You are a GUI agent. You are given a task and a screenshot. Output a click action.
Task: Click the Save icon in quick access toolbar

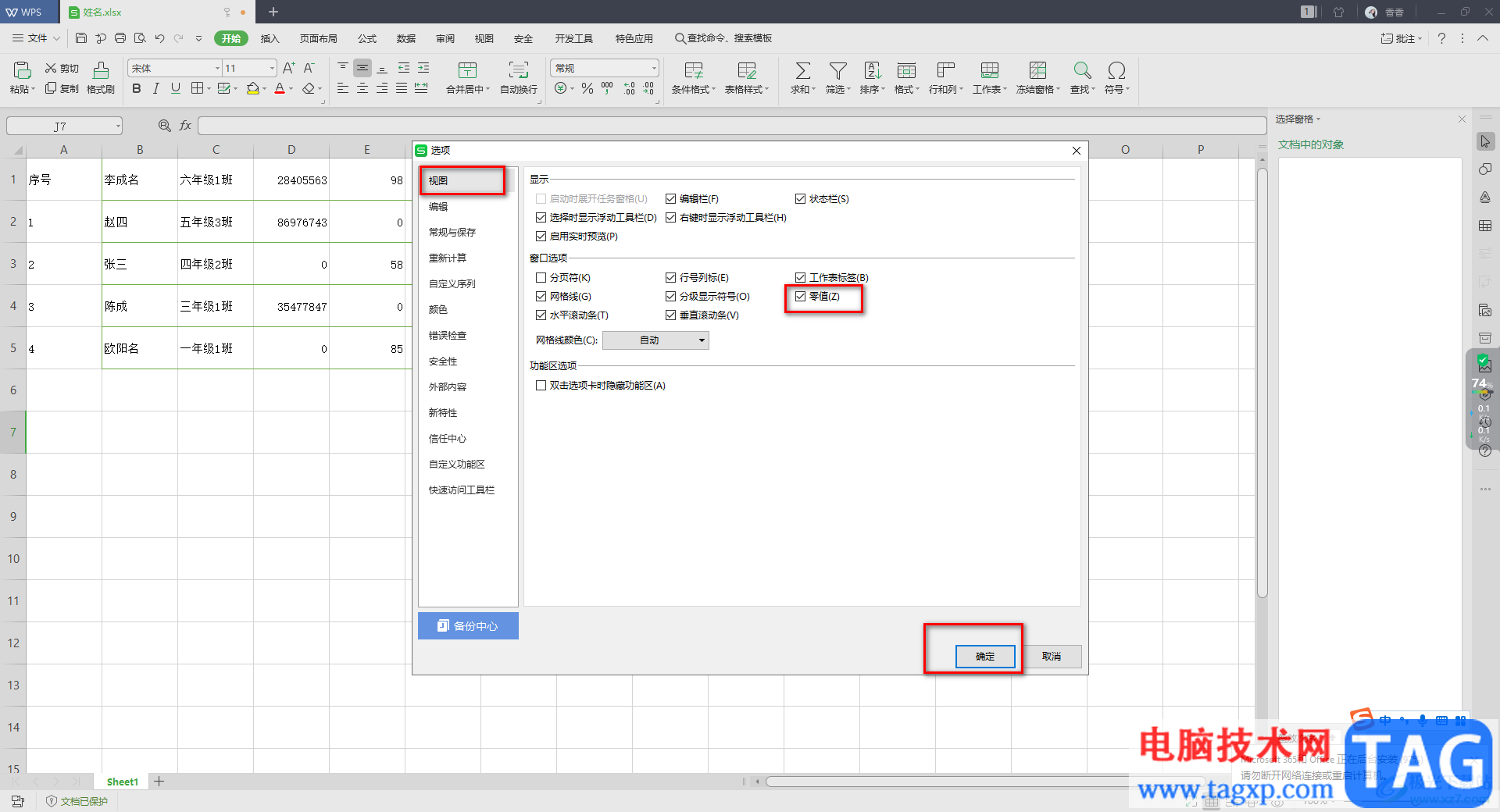tap(81, 38)
